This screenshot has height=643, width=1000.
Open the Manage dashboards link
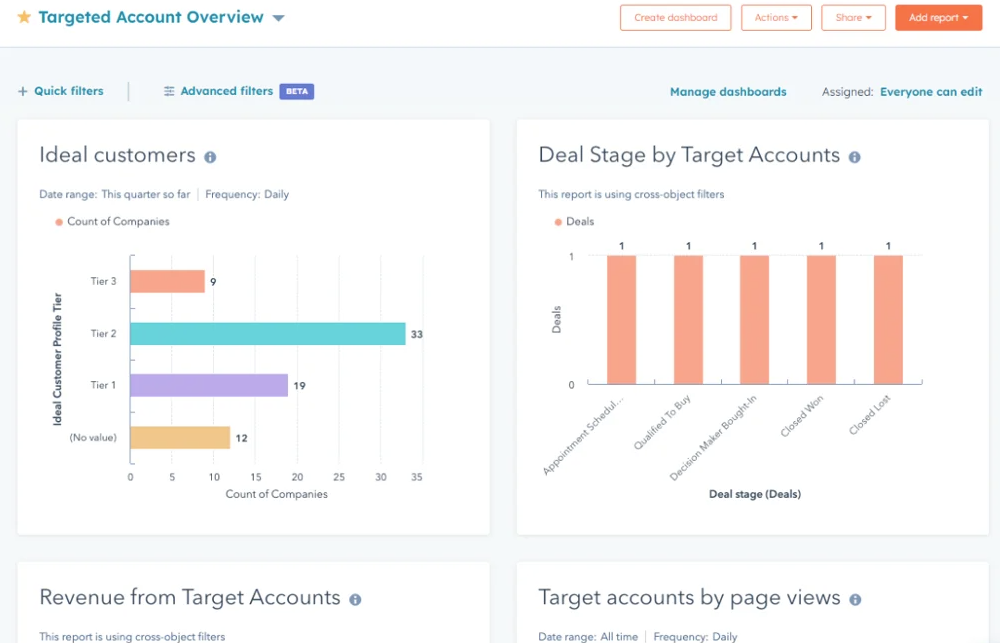coord(728,92)
